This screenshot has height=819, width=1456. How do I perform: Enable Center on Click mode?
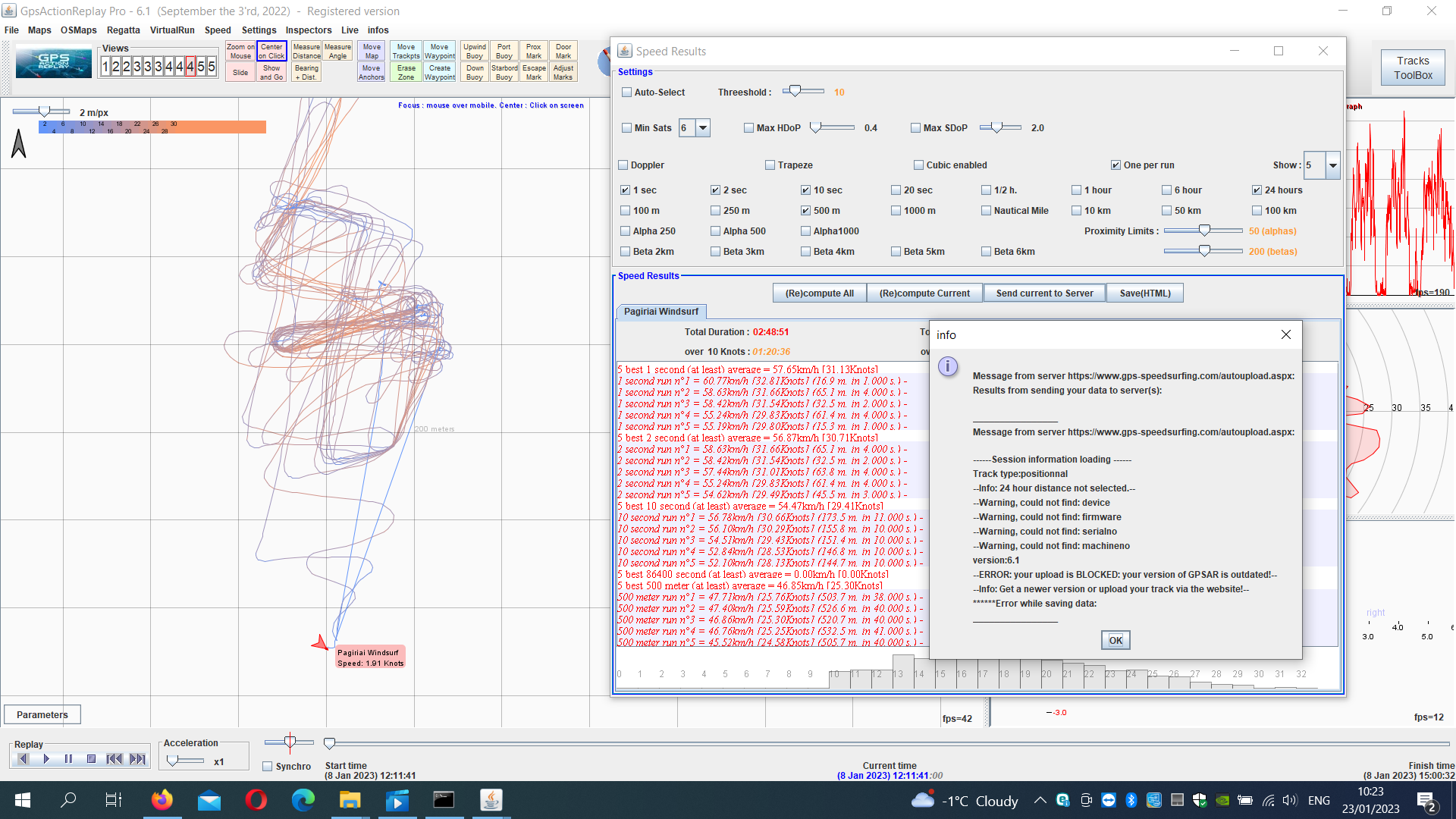(271, 50)
